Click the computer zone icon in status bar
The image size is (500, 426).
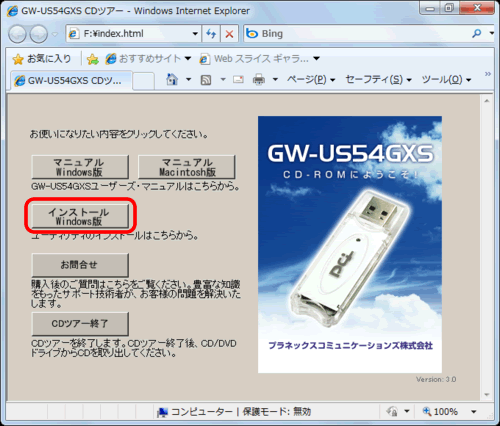click(x=162, y=412)
